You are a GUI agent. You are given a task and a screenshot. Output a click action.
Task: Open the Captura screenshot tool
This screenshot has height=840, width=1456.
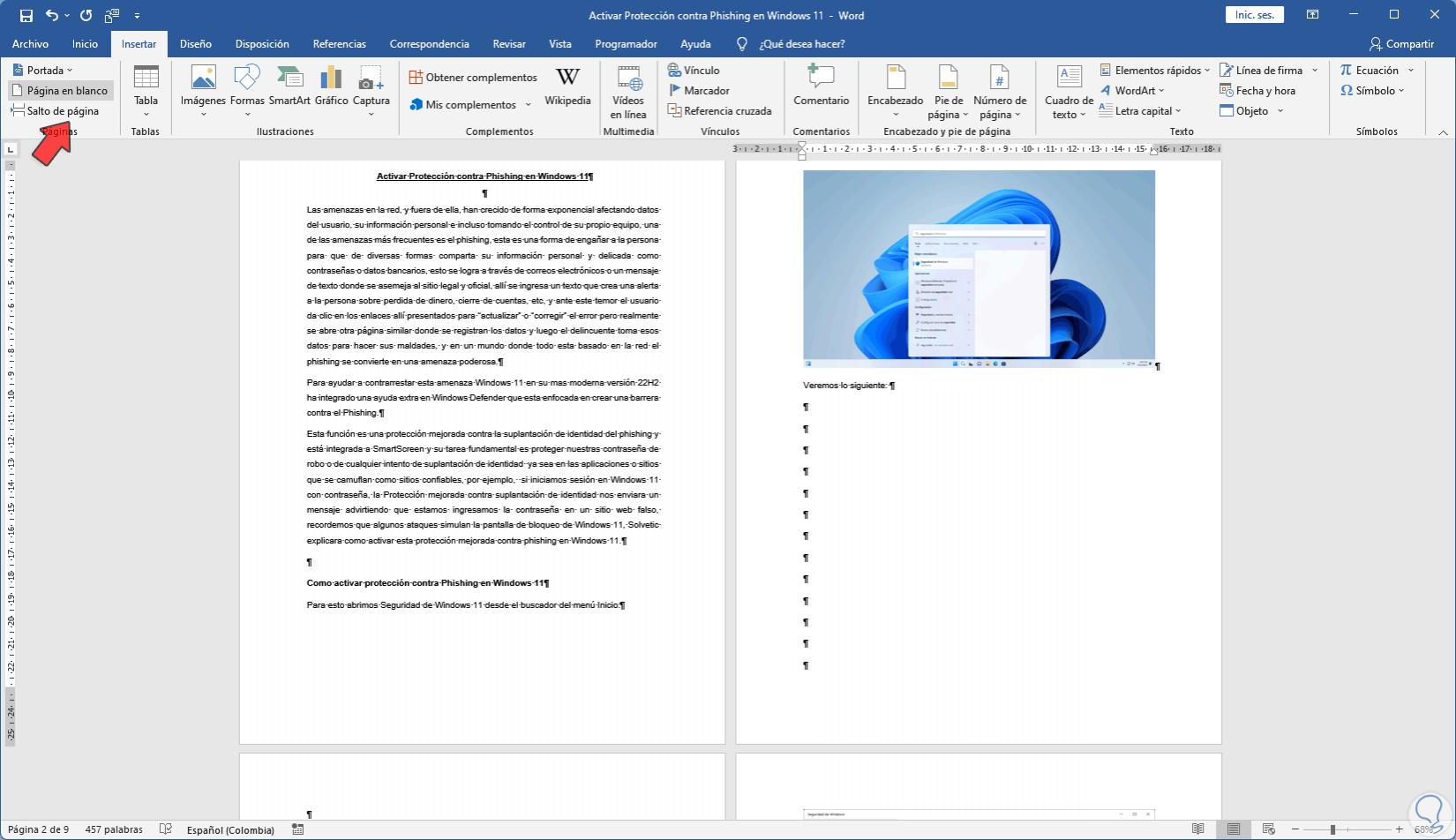(x=372, y=91)
